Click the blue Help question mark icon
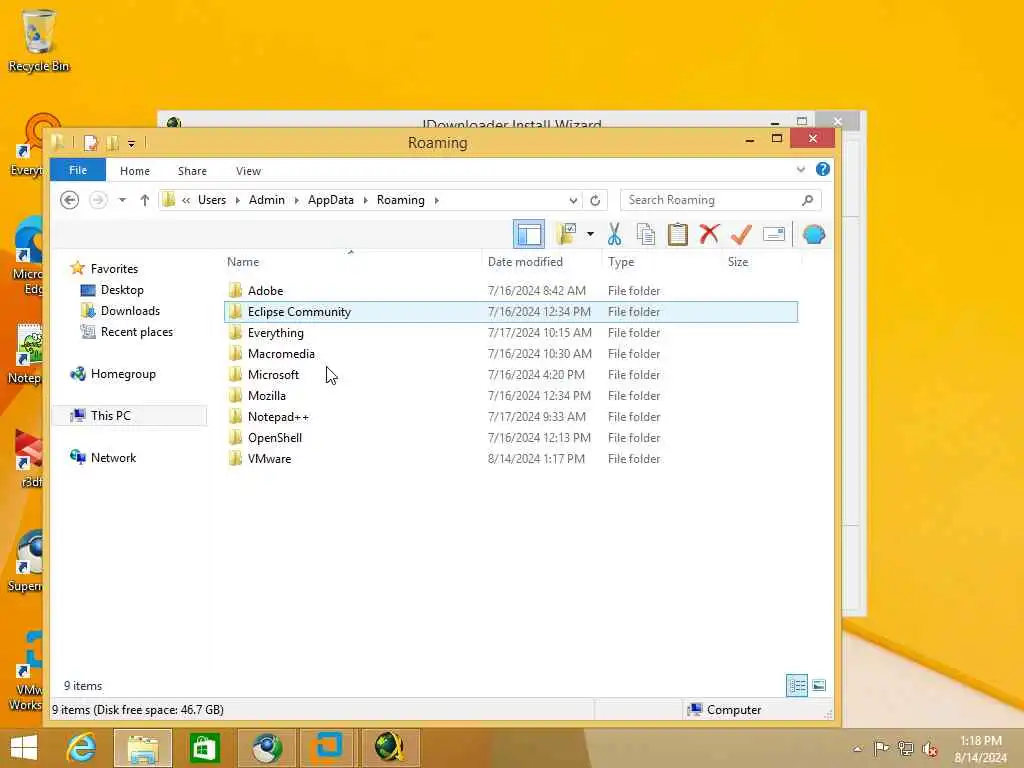Viewport: 1024px width, 768px height. coord(823,169)
